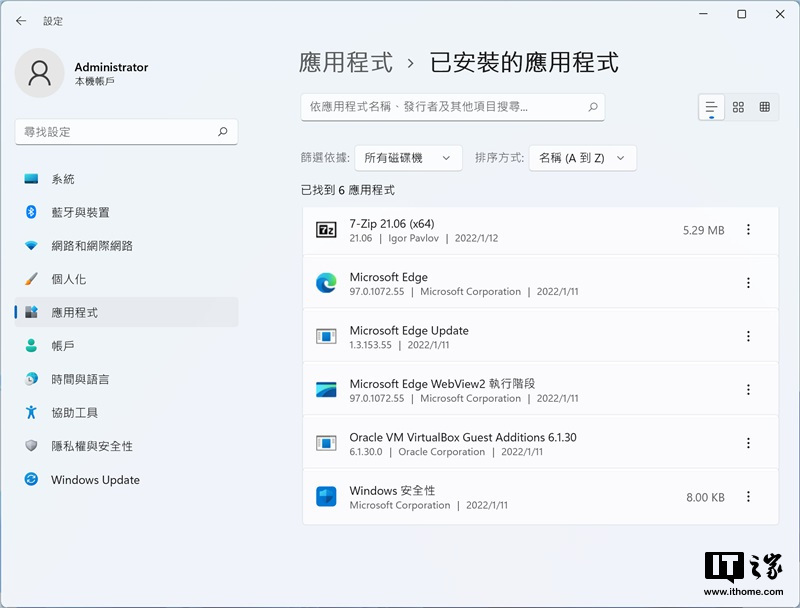Go to 隱私權與安全性 settings
Image resolution: width=800 pixels, height=608 pixels.
click(92, 446)
